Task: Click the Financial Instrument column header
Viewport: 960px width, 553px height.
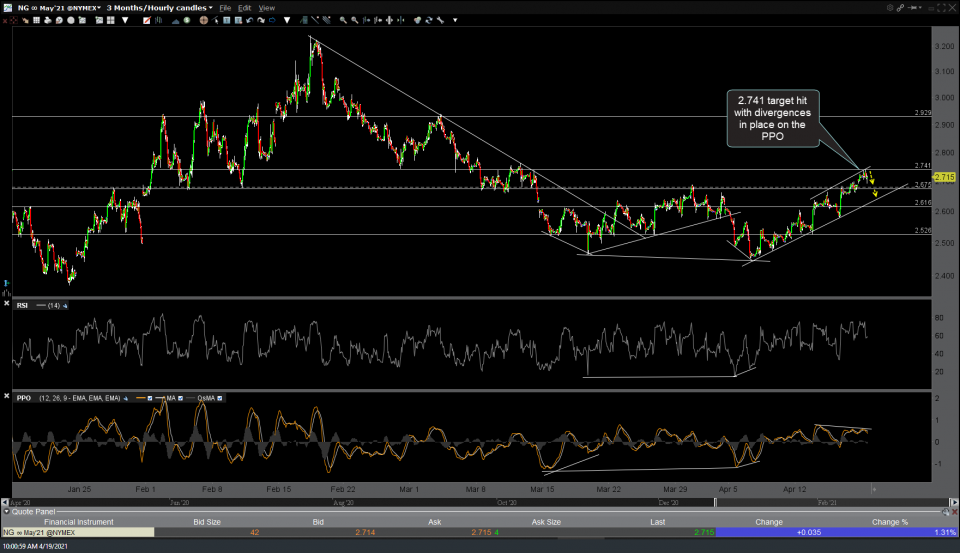Action: pyautogui.click(x=81, y=522)
